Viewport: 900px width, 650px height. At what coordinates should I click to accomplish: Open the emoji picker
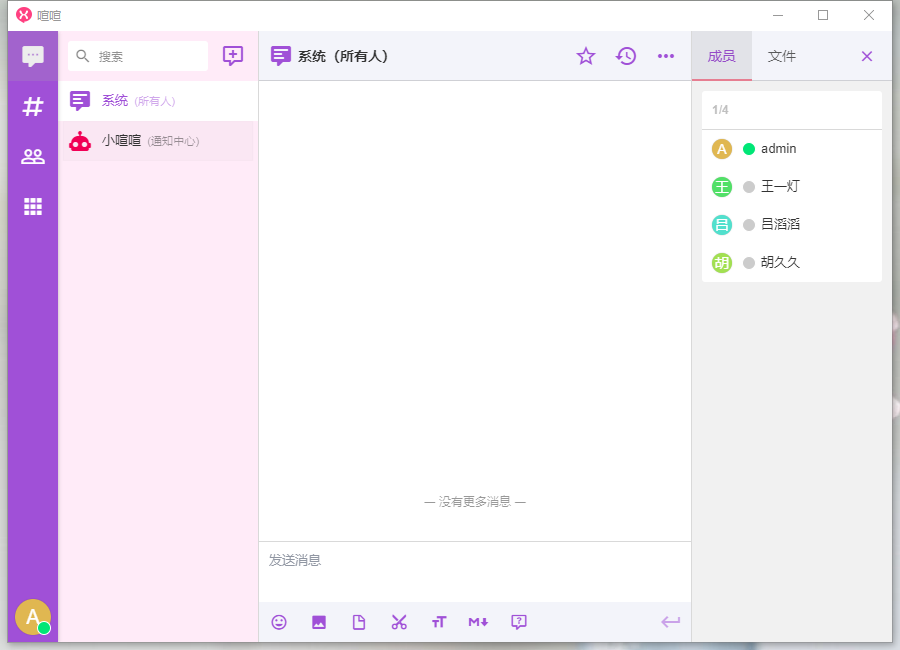click(x=279, y=622)
